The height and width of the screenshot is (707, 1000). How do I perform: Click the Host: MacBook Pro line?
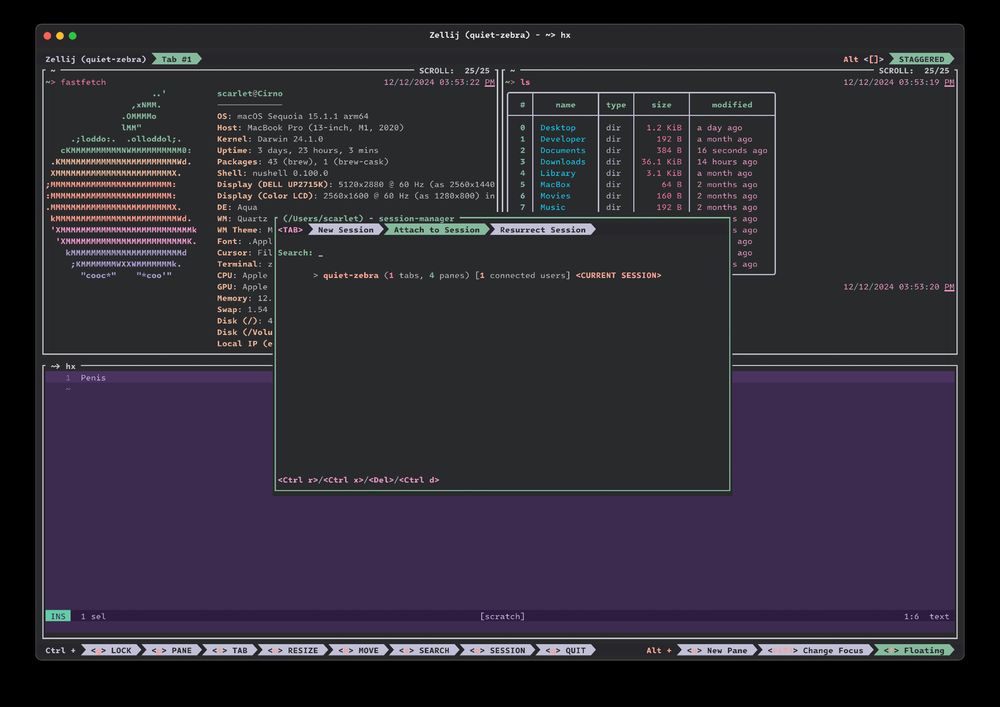pyautogui.click(x=310, y=128)
